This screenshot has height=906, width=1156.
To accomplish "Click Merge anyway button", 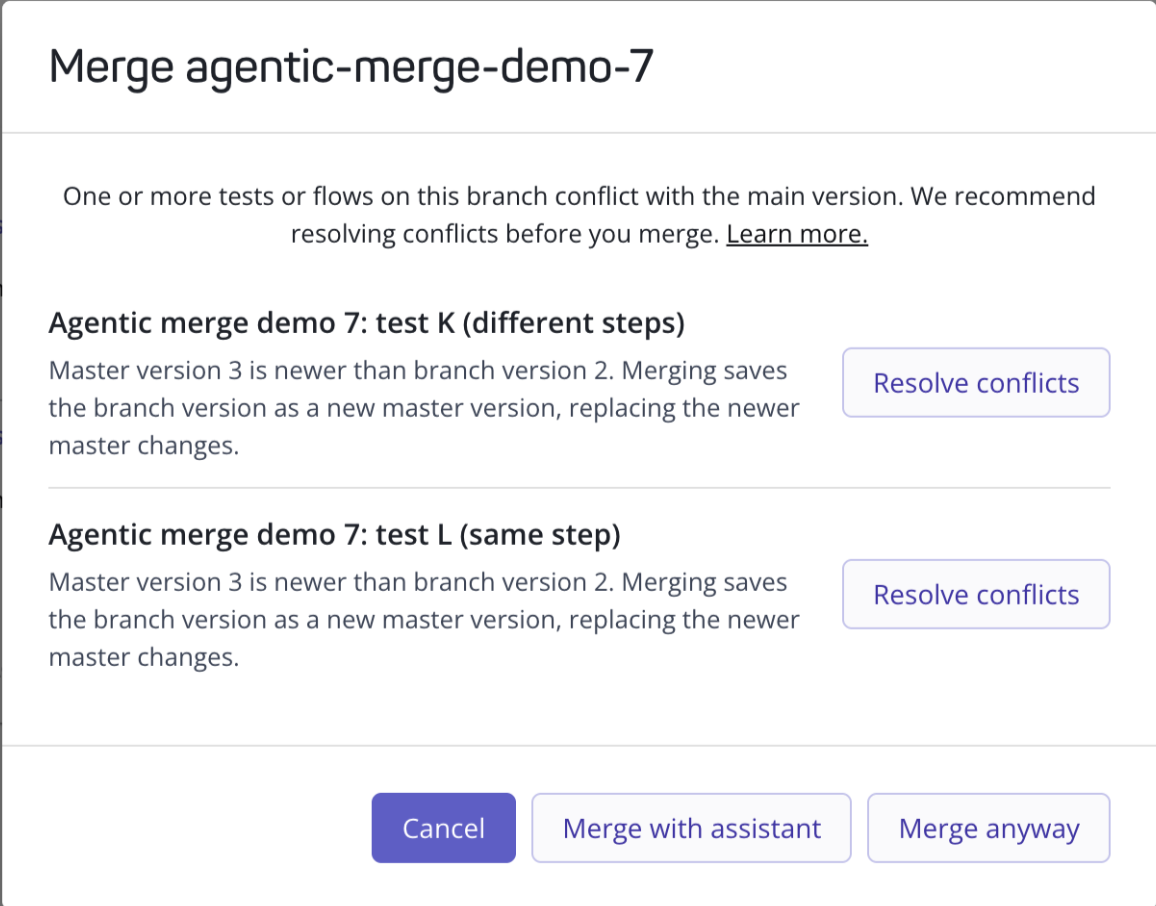I will click(988, 827).
